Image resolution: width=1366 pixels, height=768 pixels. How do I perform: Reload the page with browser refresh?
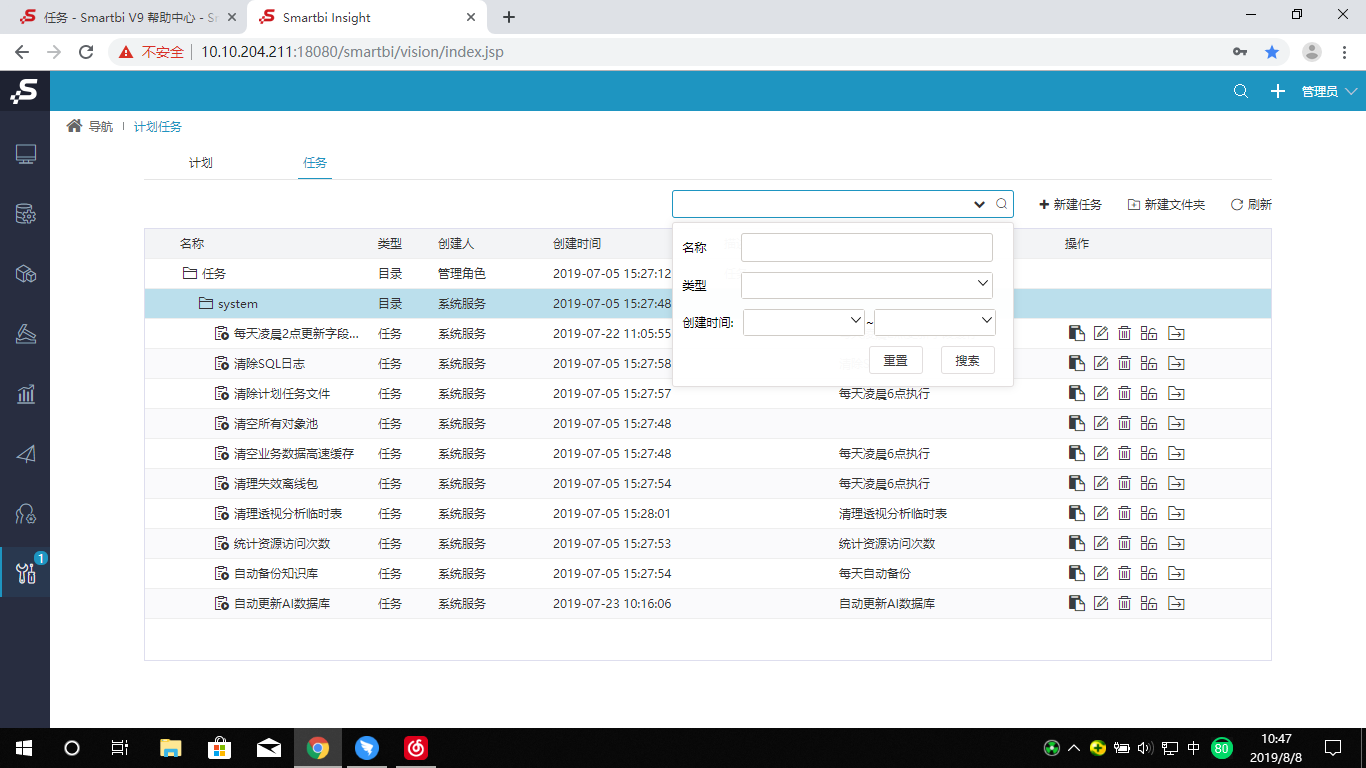pos(86,52)
